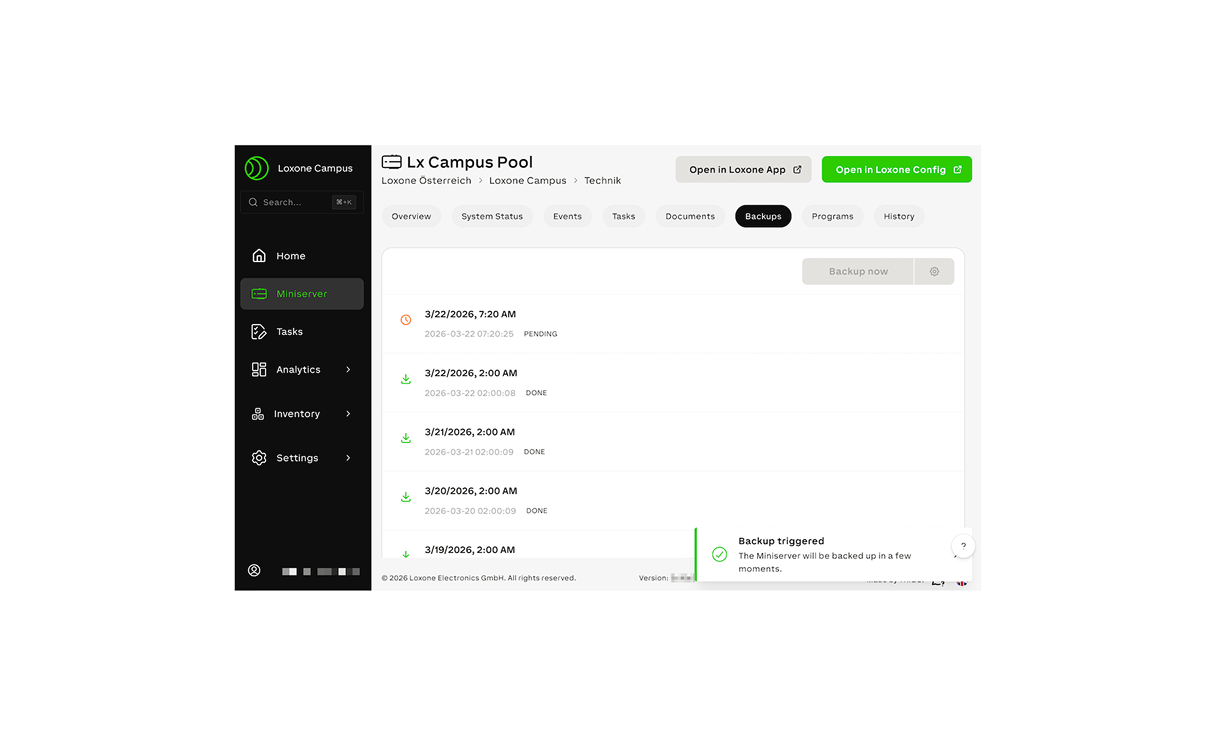Click the magnifier icon in search box
Image resolution: width=1217 pixels, height=736 pixels.
[253, 202]
